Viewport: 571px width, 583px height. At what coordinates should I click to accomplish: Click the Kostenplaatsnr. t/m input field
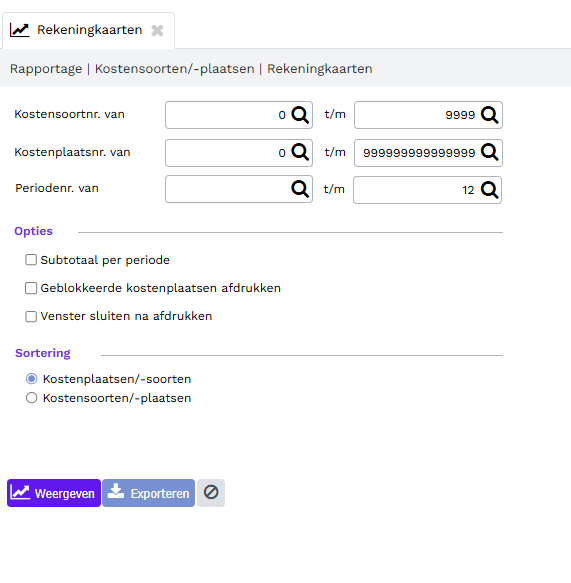coord(417,153)
